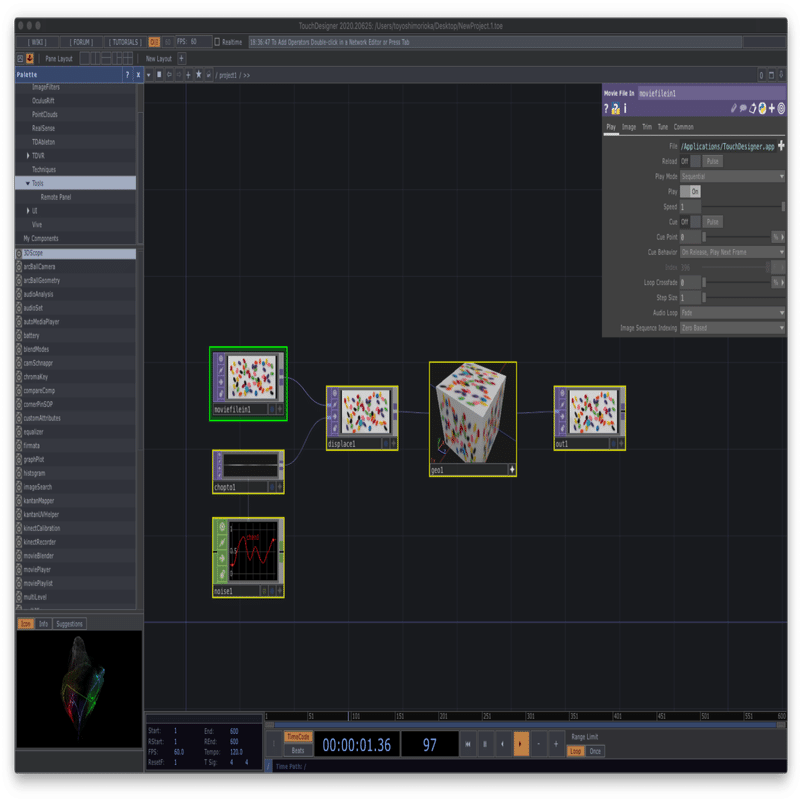The height and width of the screenshot is (802, 802).
Task: Select single pane layout icon
Action: [84, 58]
